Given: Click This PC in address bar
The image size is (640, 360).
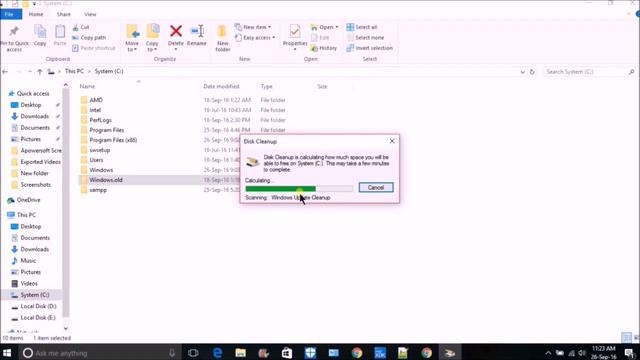Looking at the screenshot, I should pyautogui.click(x=74, y=71).
